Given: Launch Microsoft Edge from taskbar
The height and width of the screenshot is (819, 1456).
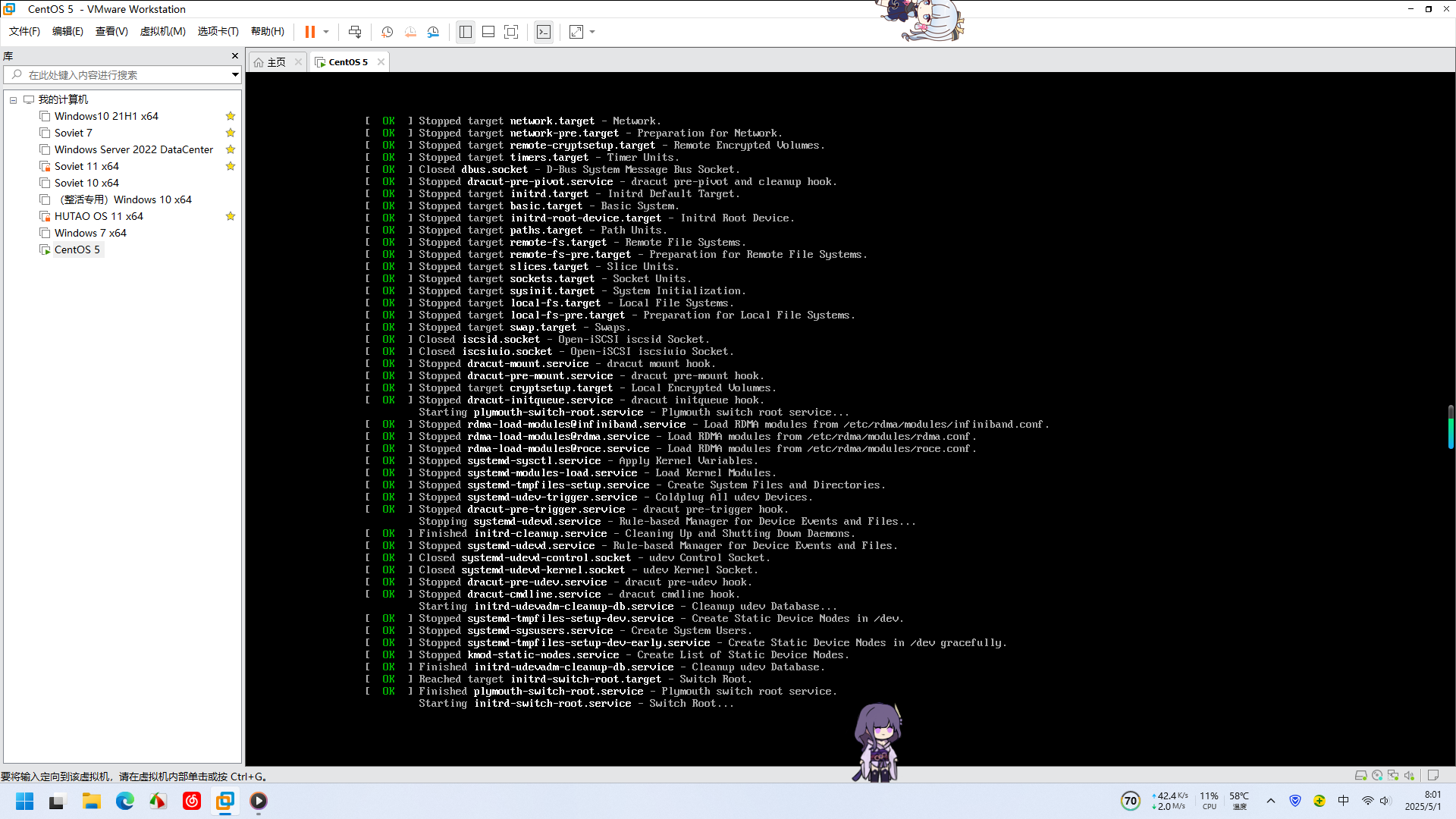Looking at the screenshot, I should click(125, 801).
